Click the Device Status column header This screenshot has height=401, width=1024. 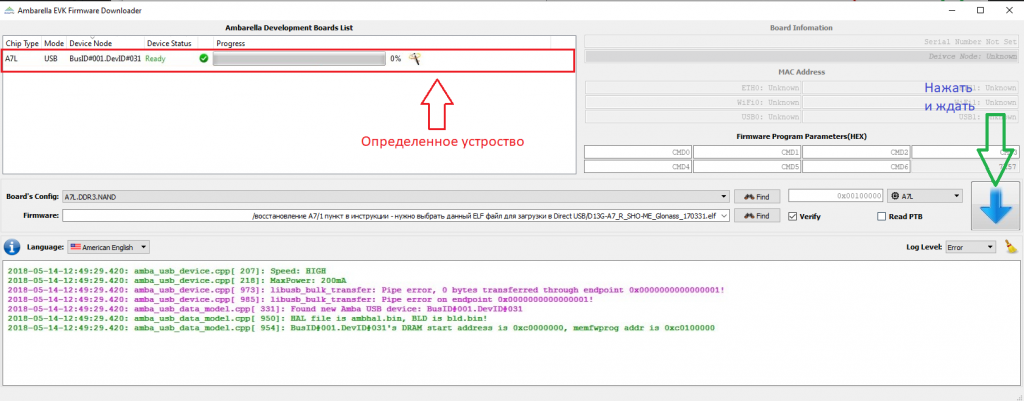(x=169, y=44)
